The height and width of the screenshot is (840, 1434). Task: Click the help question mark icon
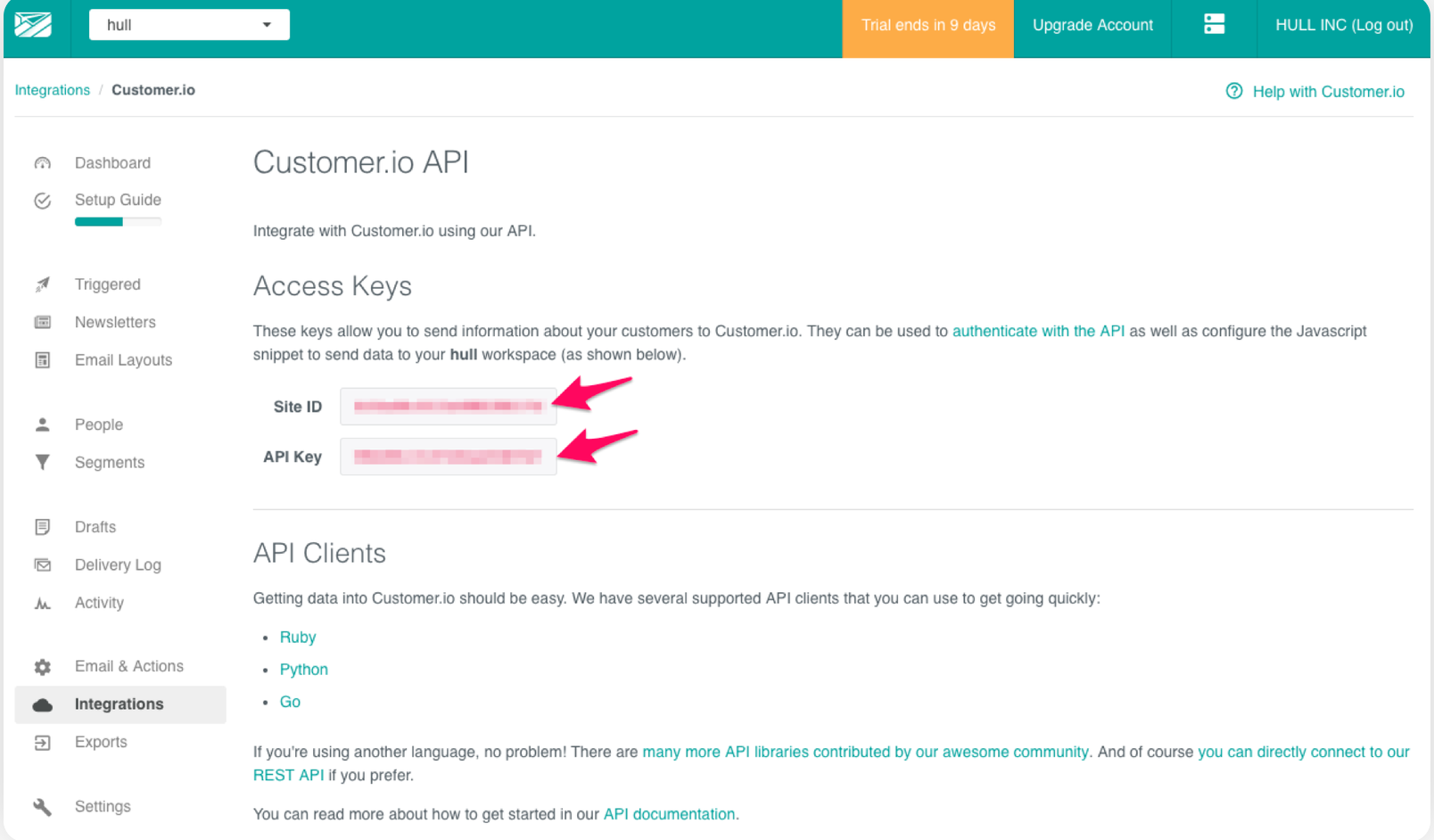pyautogui.click(x=1234, y=91)
